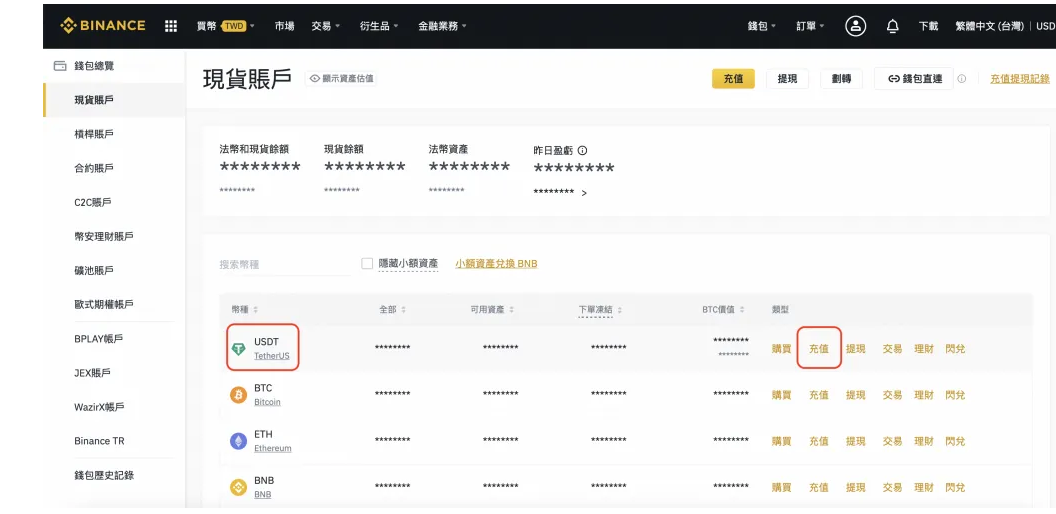Viewport: 1056px width, 514px height.
Task: Open the apps grid menu icon
Action: point(171,26)
